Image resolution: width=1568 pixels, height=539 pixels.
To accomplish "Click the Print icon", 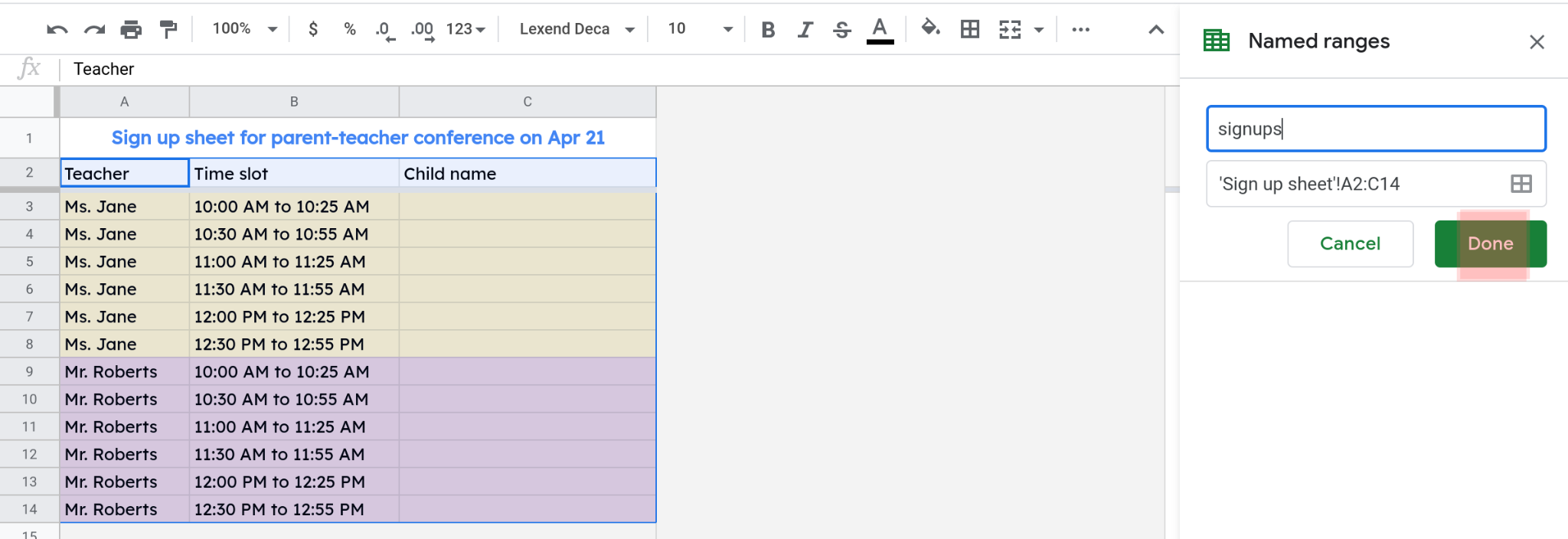I will tap(131, 30).
